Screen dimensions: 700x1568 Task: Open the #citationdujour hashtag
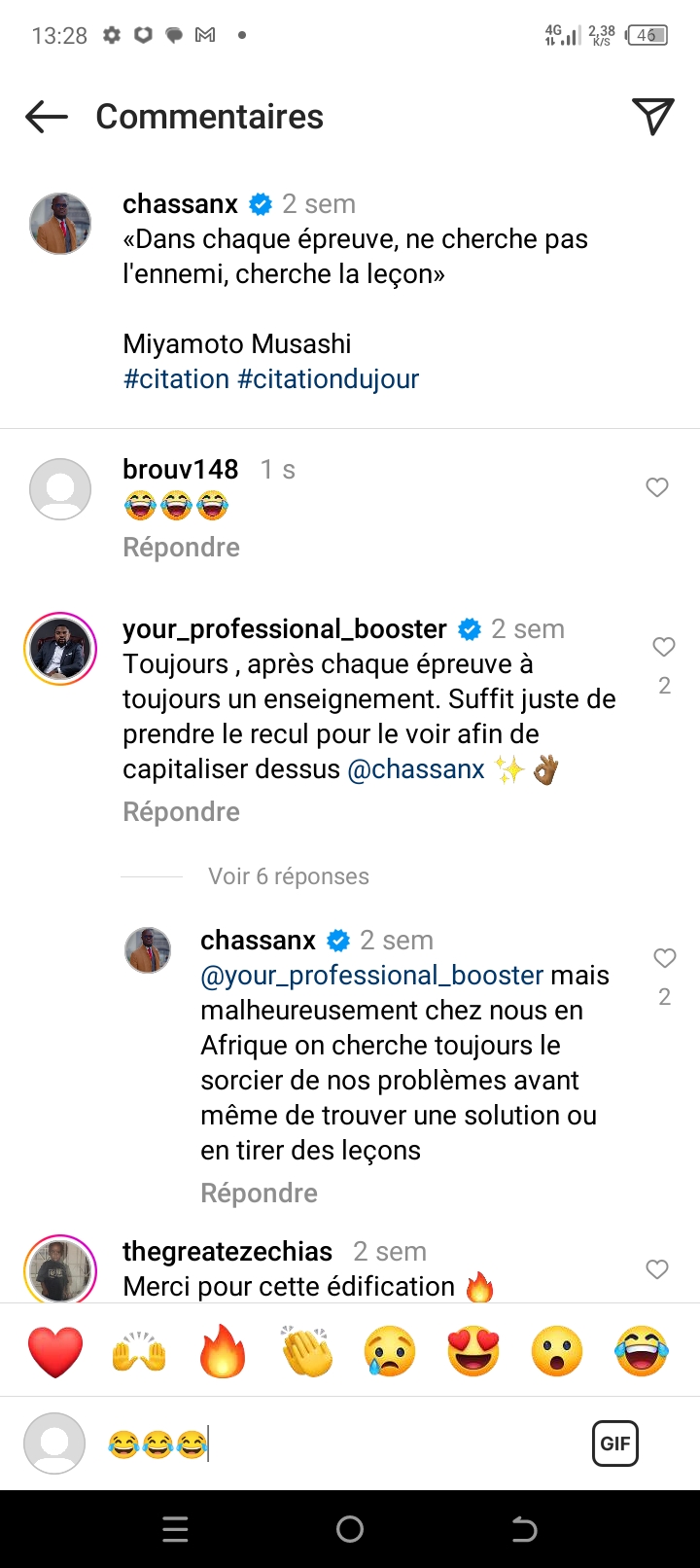[x=329, y=379]
